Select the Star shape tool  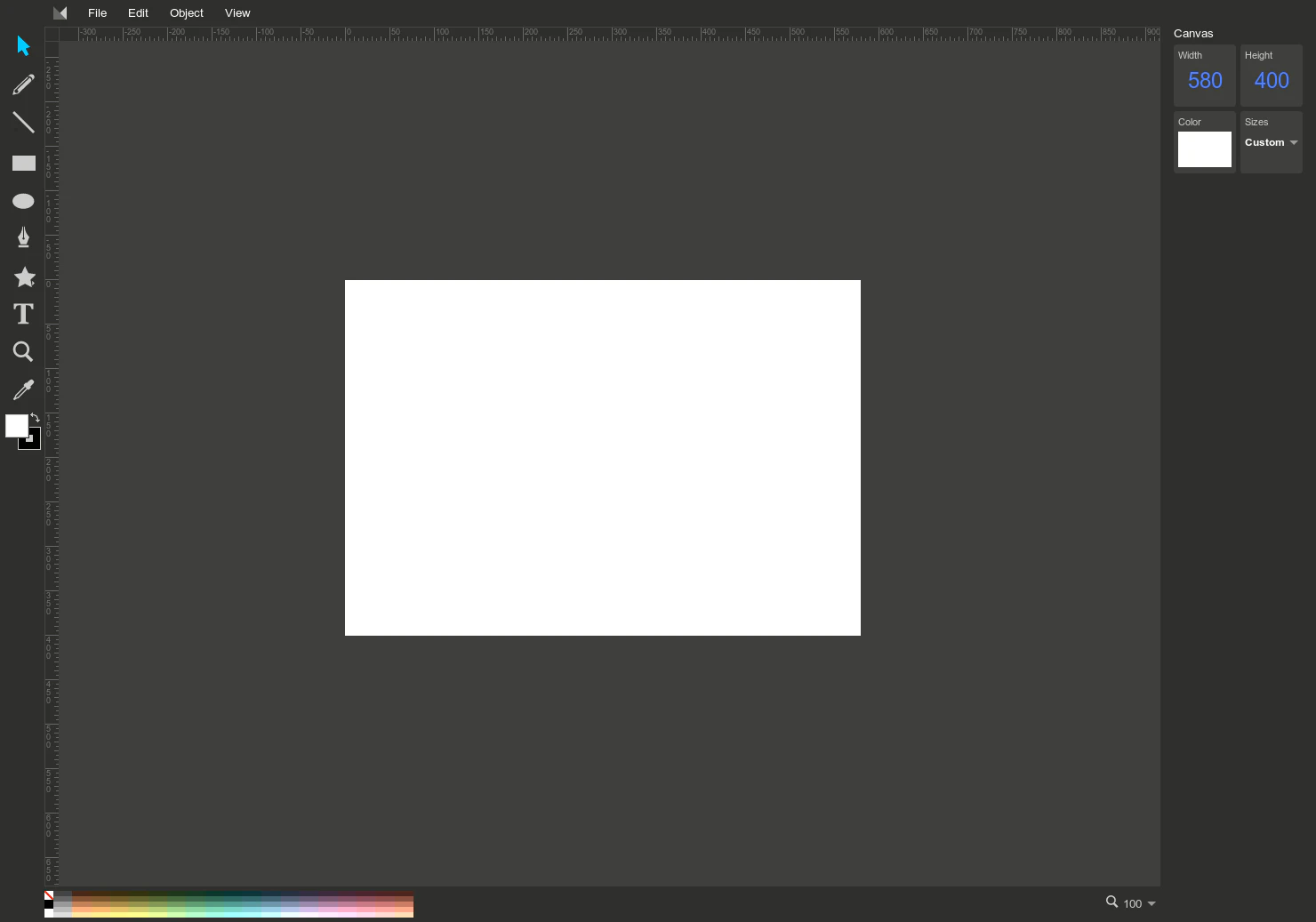tap(24, 277)
